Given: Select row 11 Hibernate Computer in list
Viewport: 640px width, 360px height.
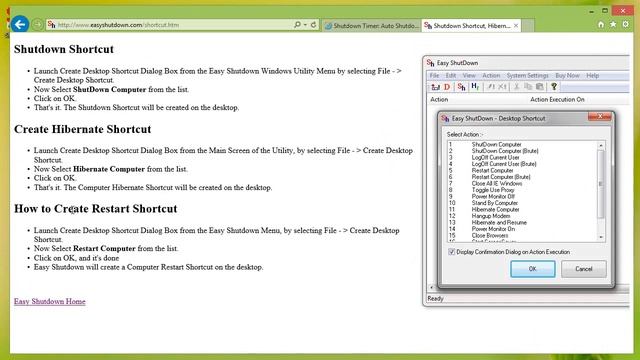Looking at the screenshot, I should pyautogui.click(x=523, y=209).
